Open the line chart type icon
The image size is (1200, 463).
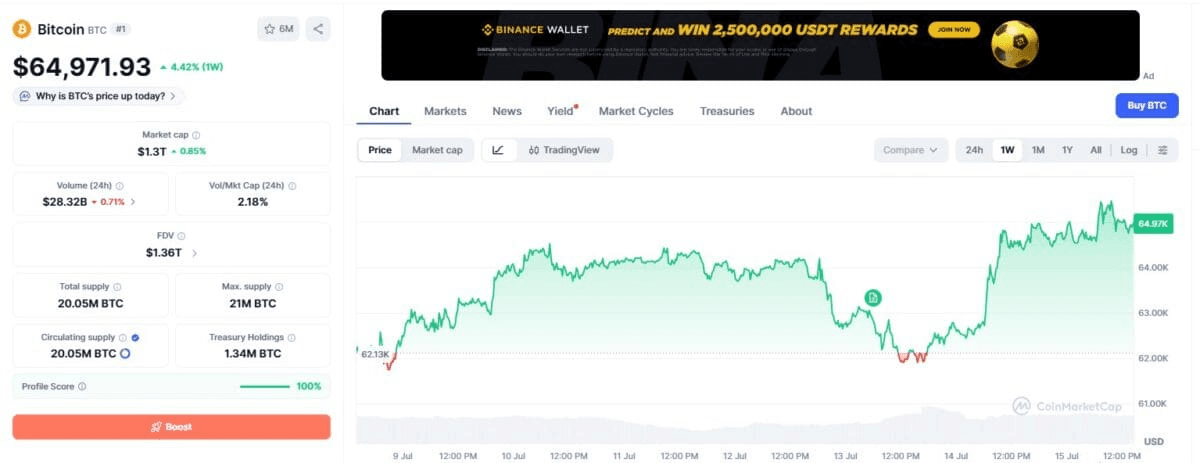pyautogui.click(x=498, y=150)
